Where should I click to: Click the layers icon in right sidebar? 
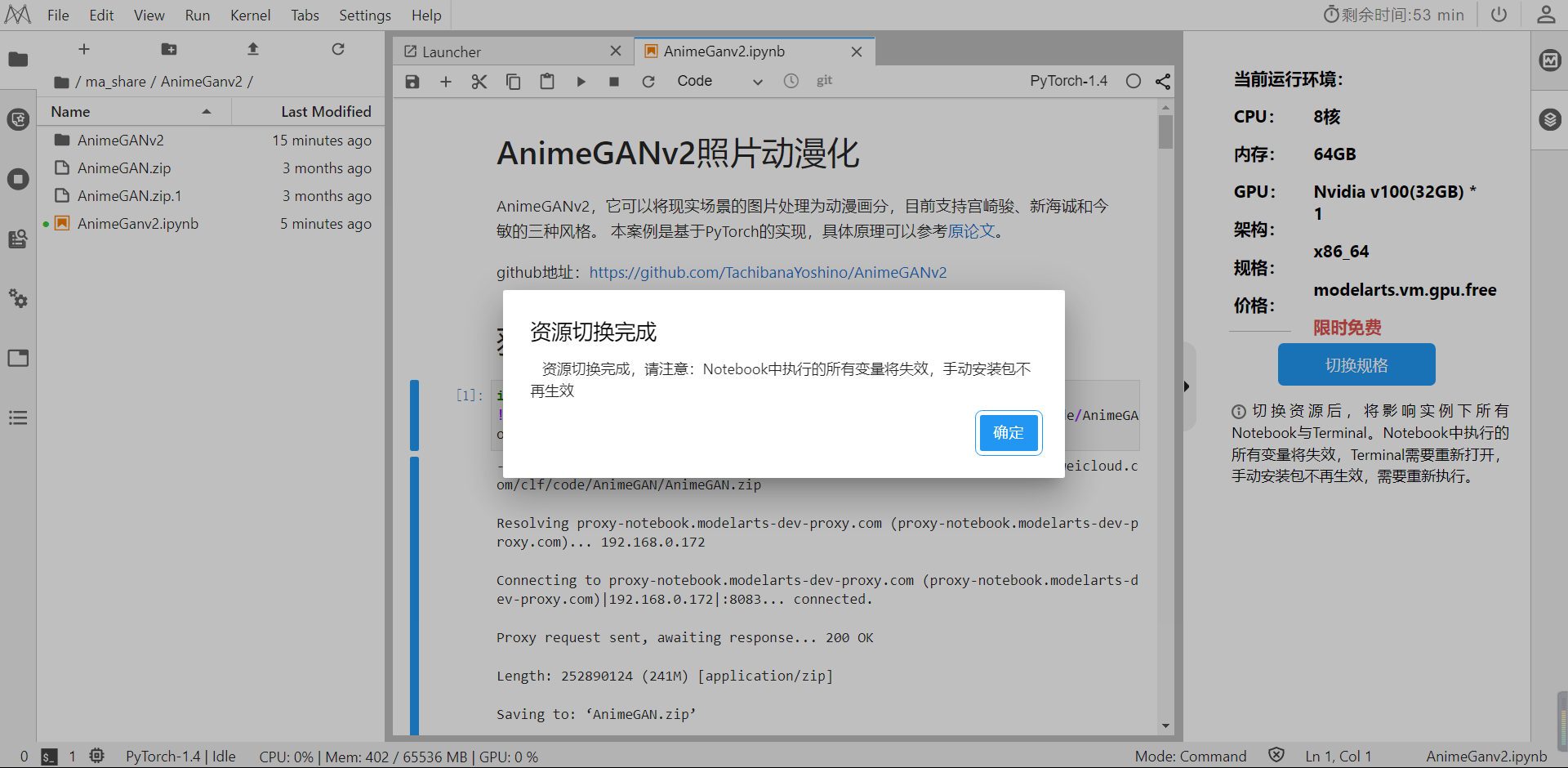pos(1550,119)
